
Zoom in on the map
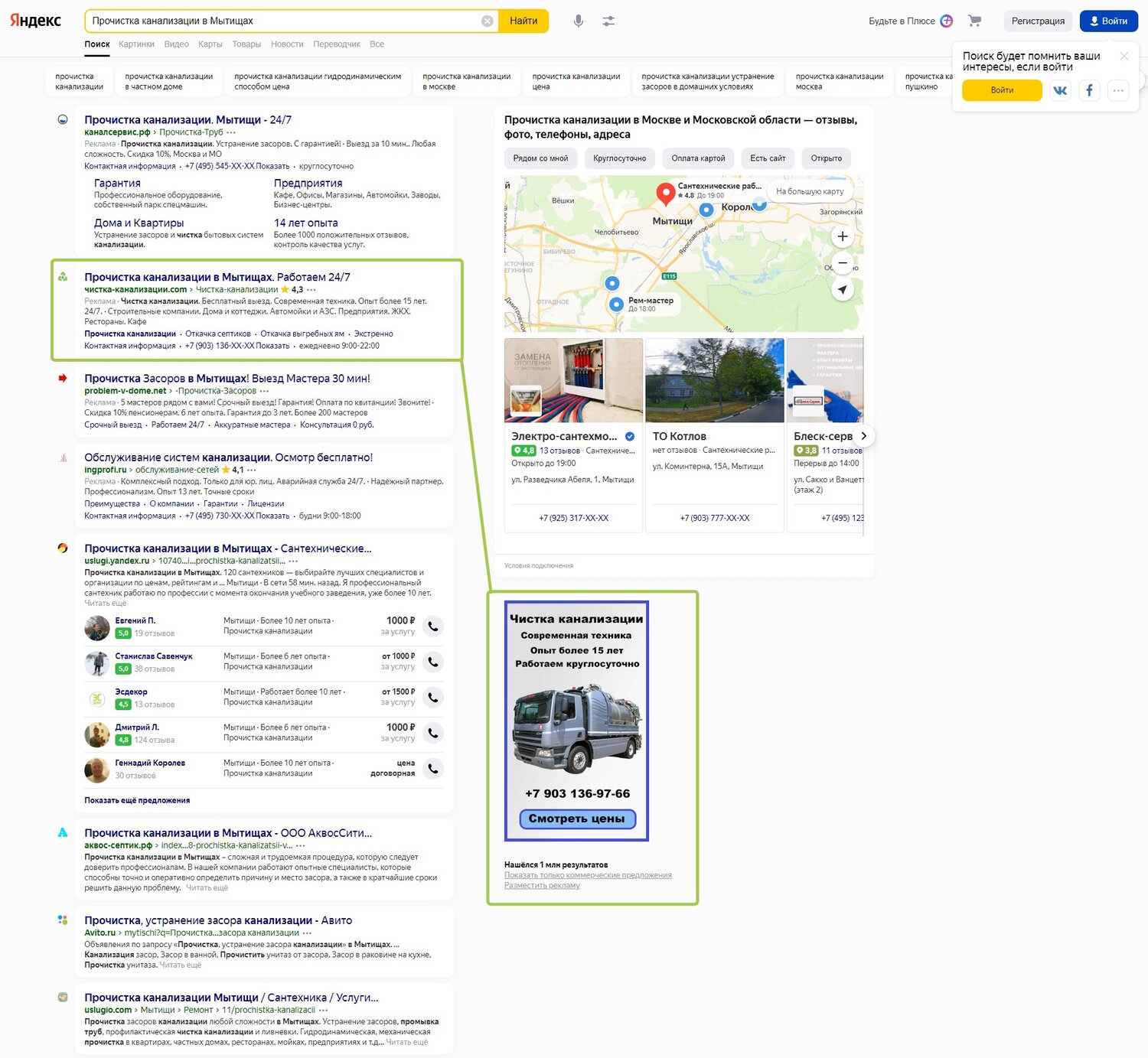[843, 236]
